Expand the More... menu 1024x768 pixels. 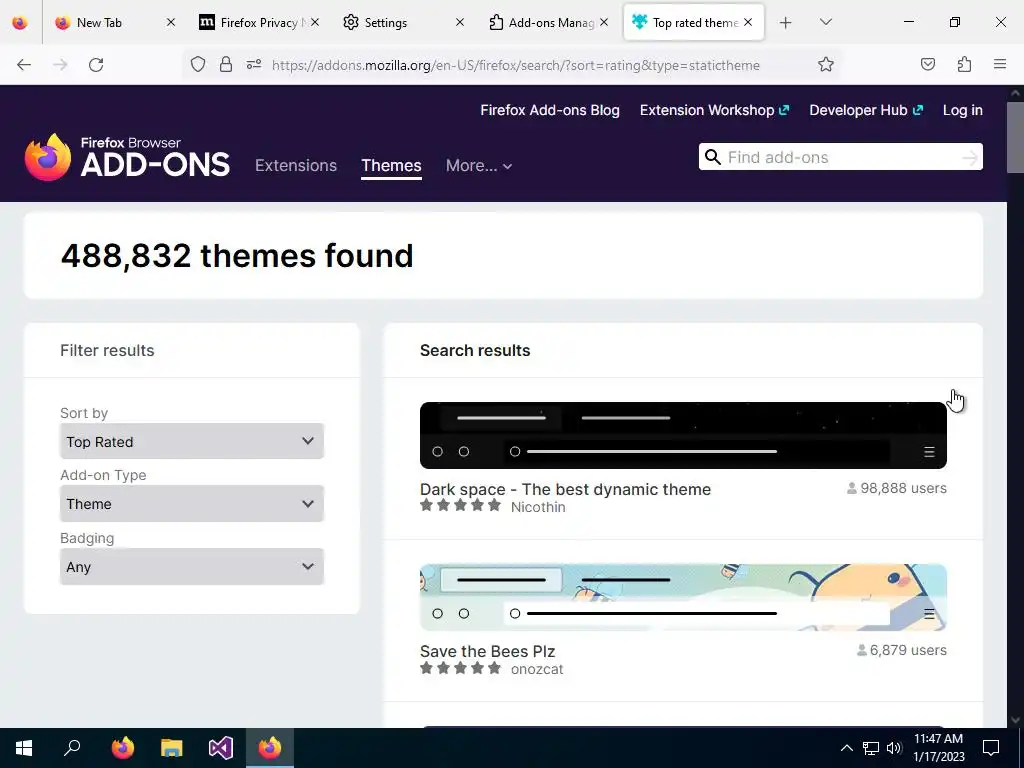pyautogui.click(x=479, y=165)
